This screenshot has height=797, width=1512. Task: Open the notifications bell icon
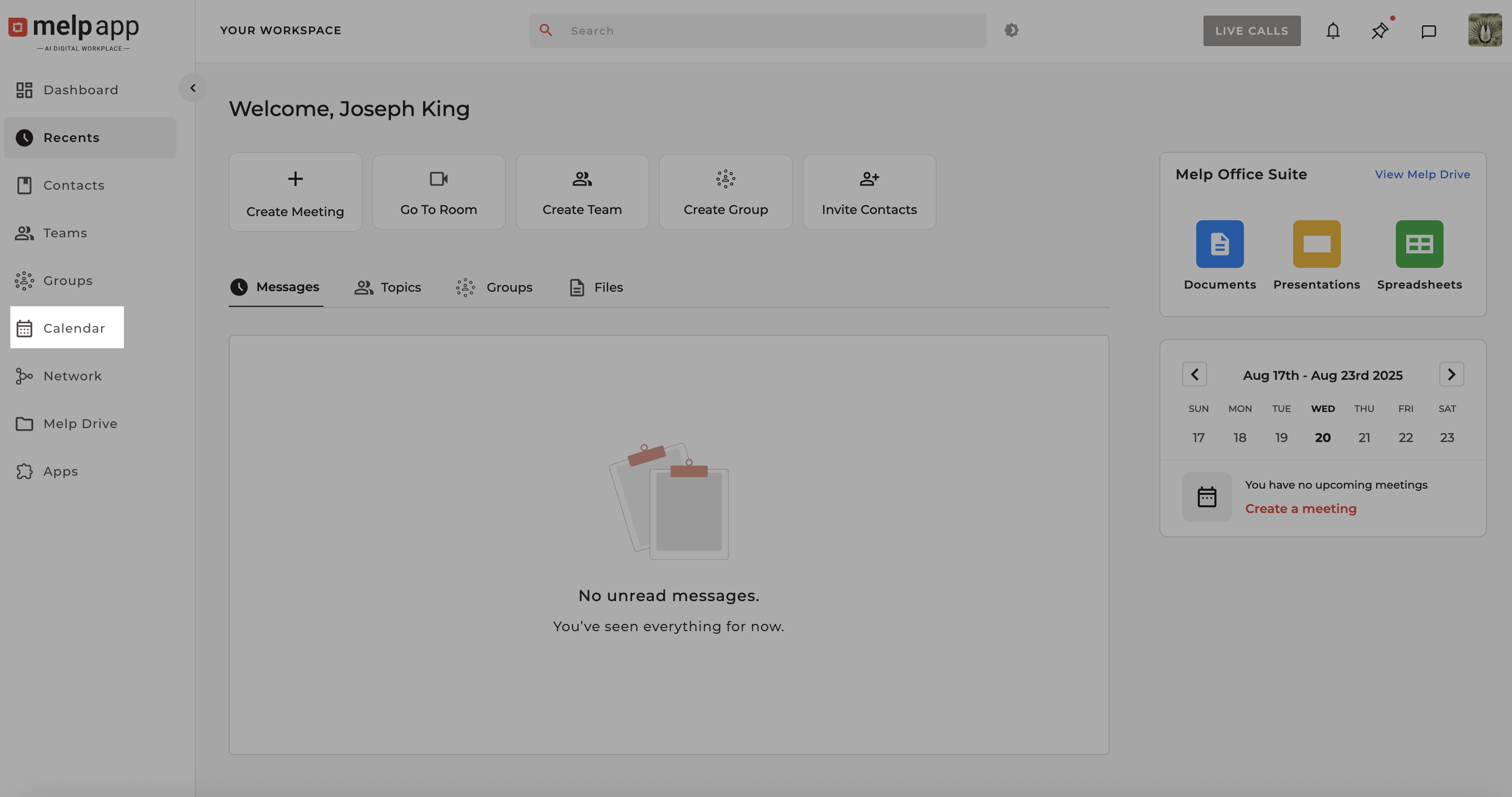1333,31
